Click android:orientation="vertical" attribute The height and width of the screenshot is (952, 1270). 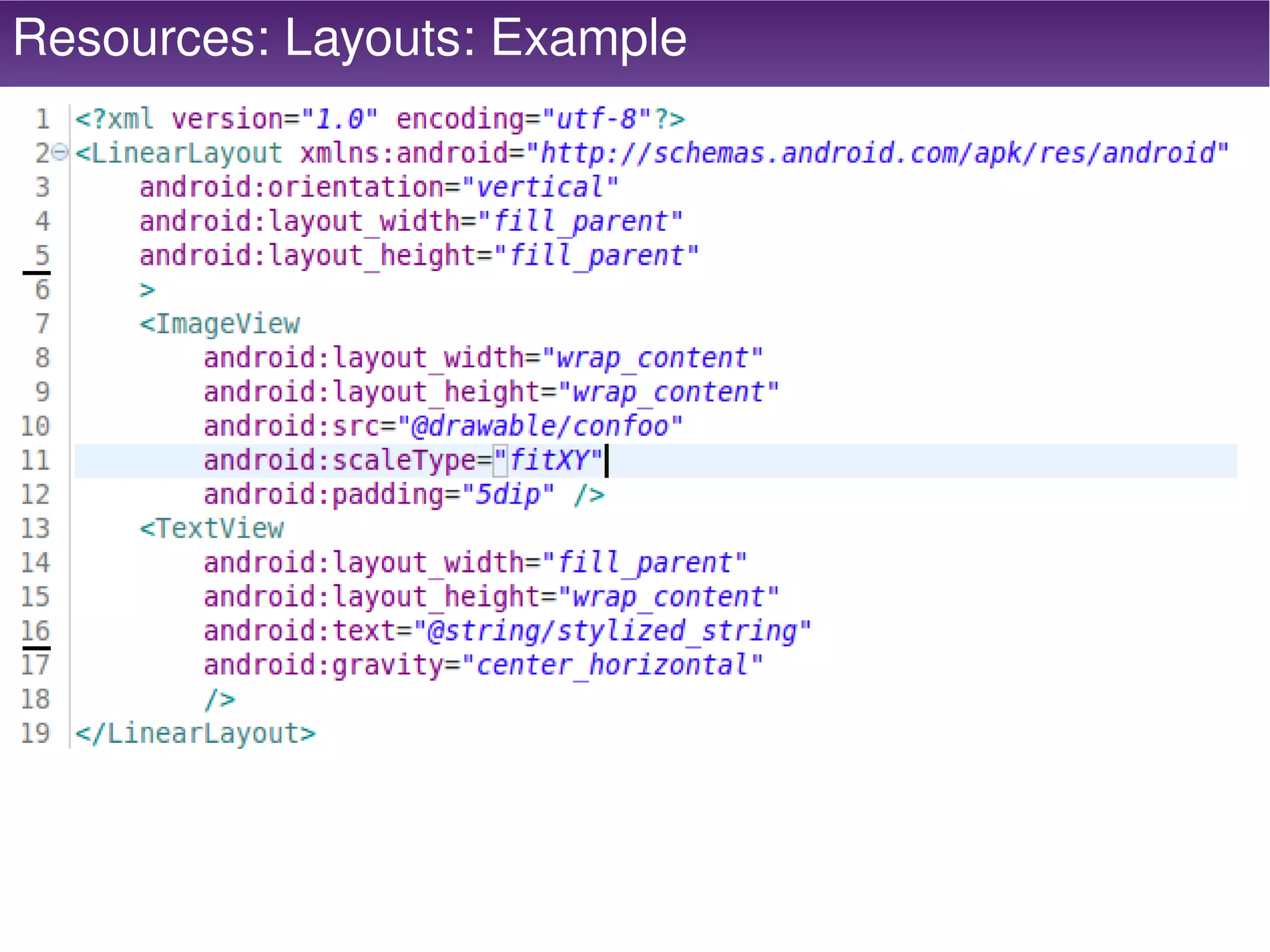pos(379,187)
